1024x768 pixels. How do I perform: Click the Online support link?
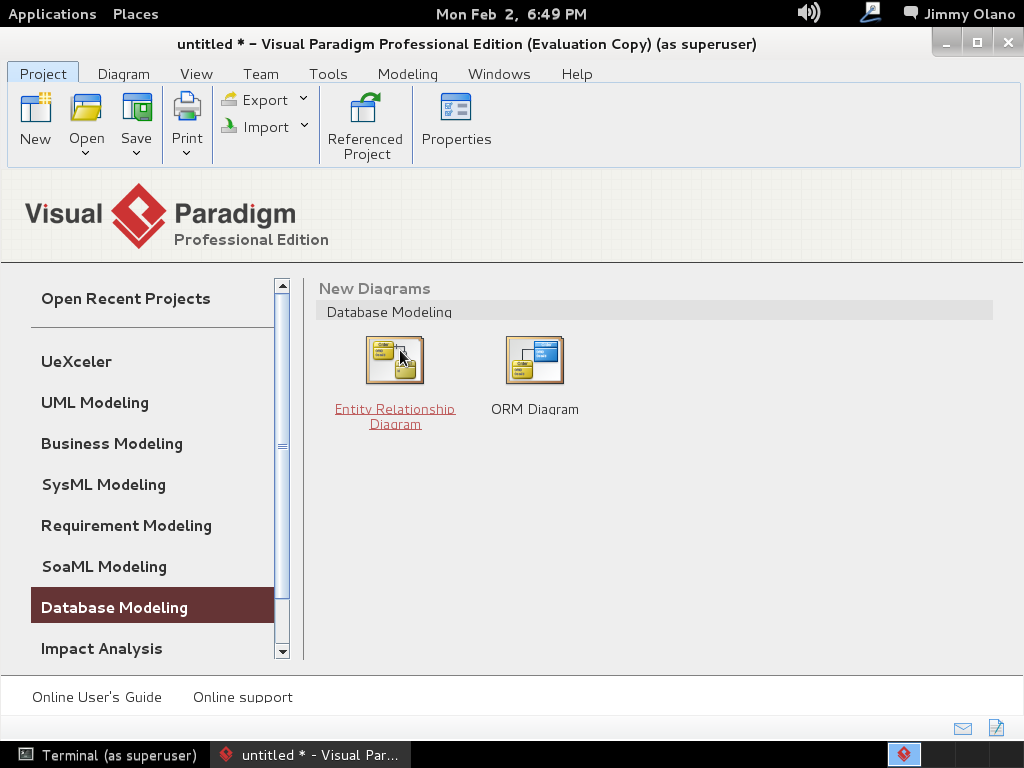pos(243,697)
